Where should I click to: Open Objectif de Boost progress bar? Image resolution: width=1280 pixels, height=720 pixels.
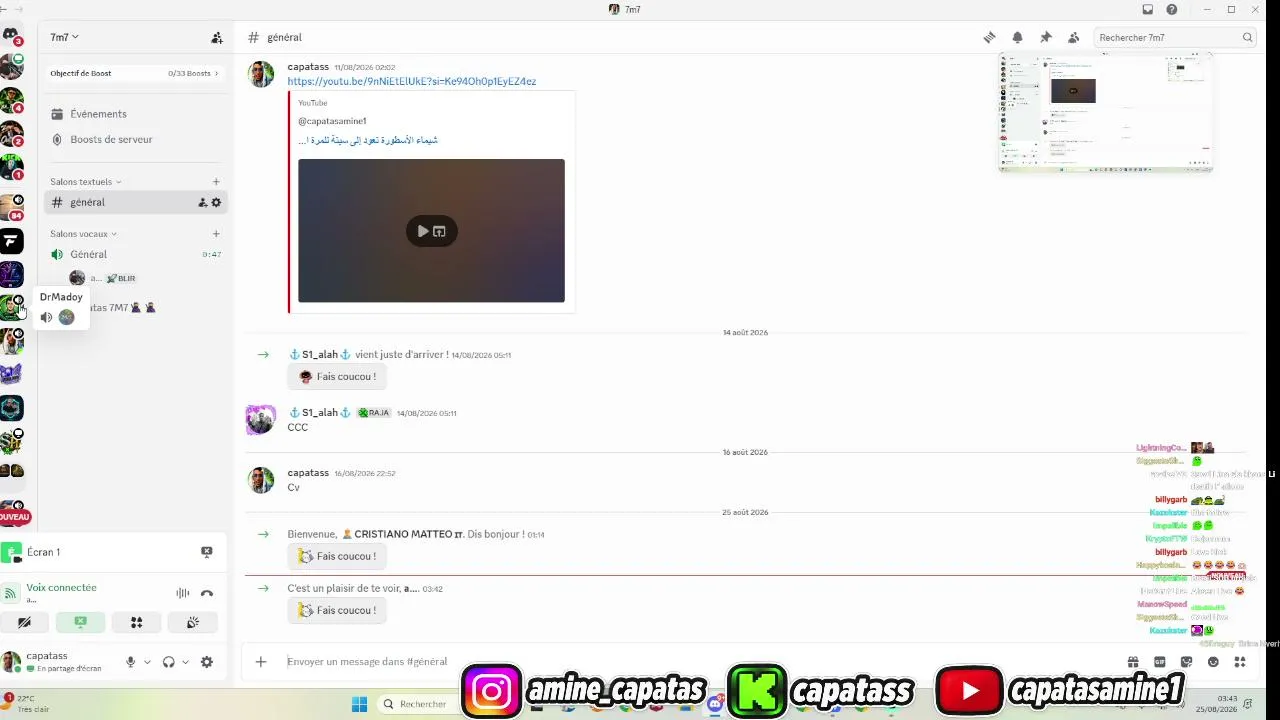pos(134,73)
